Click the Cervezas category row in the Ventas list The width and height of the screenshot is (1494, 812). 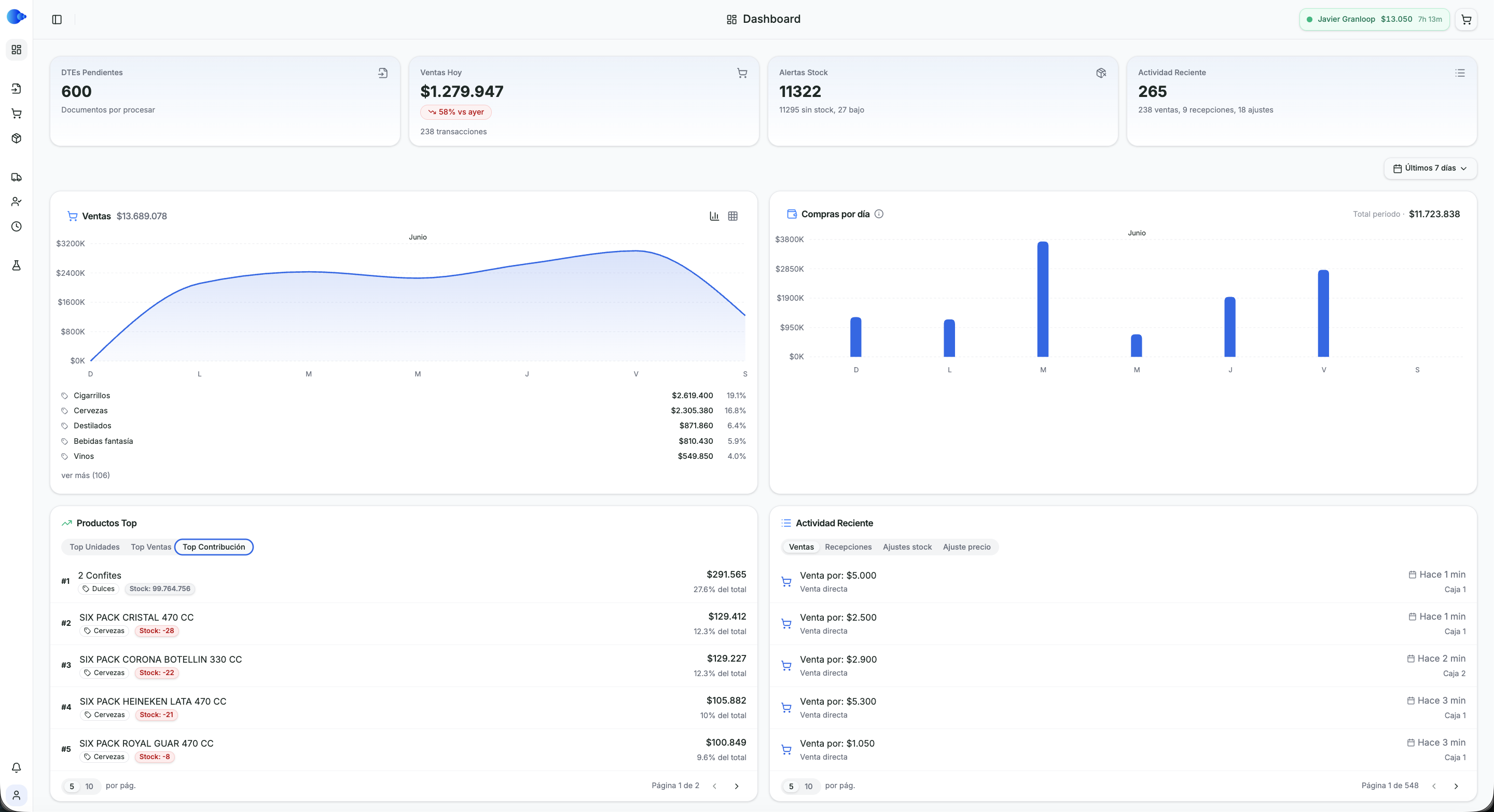click(x=404, y=411)
